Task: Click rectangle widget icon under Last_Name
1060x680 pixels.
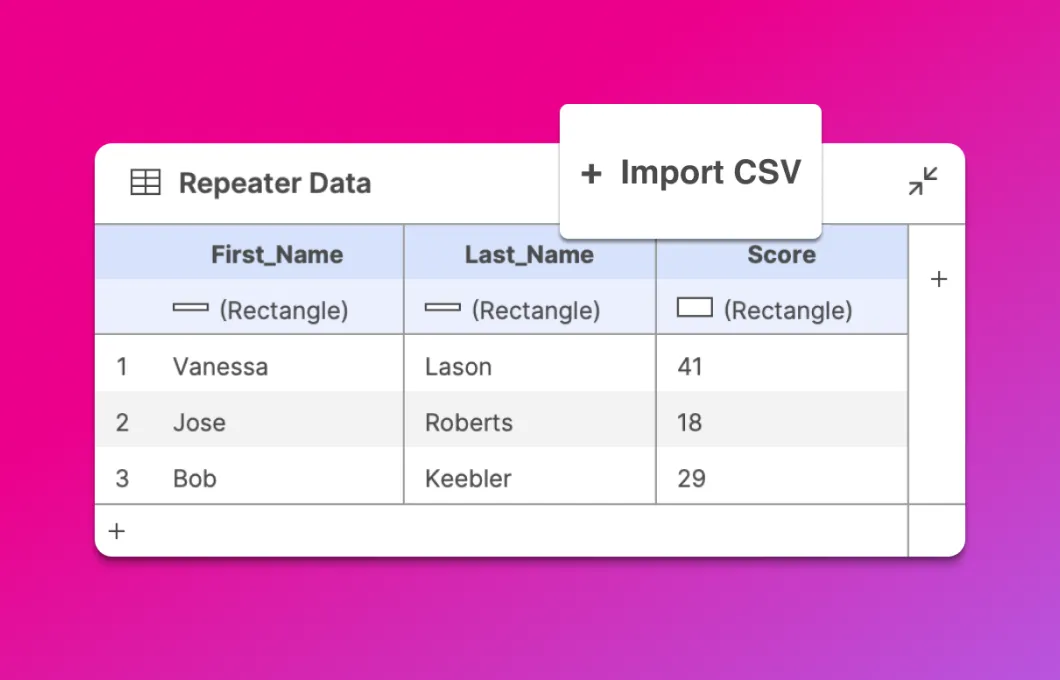Action: pos(443,308)
